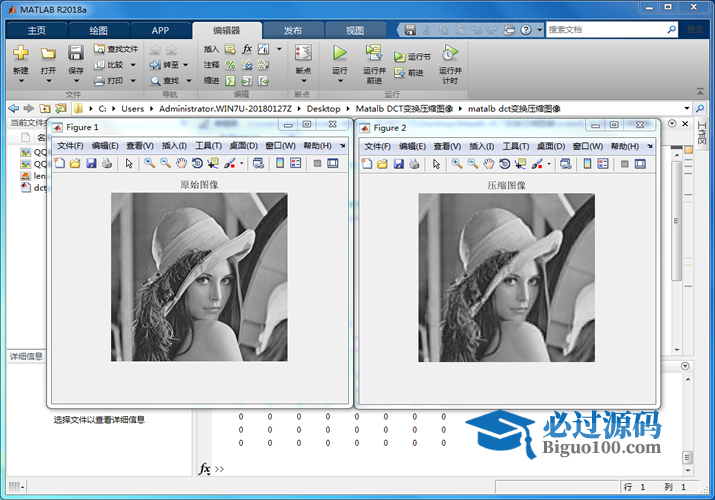Open the Breakpoints (断点) icon
The image size is (715, 500).
[303, 53]
